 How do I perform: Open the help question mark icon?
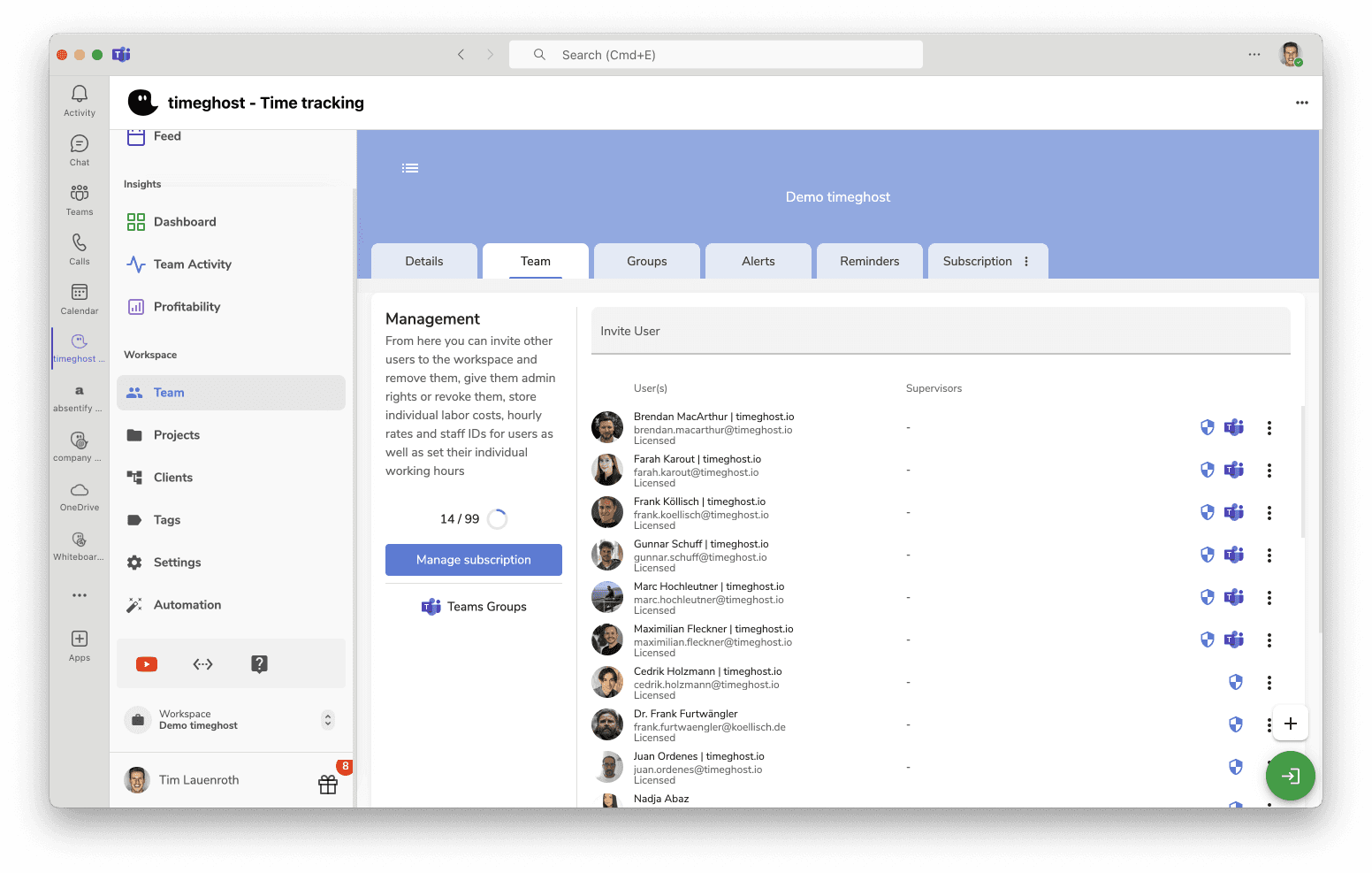pos(259,664)
